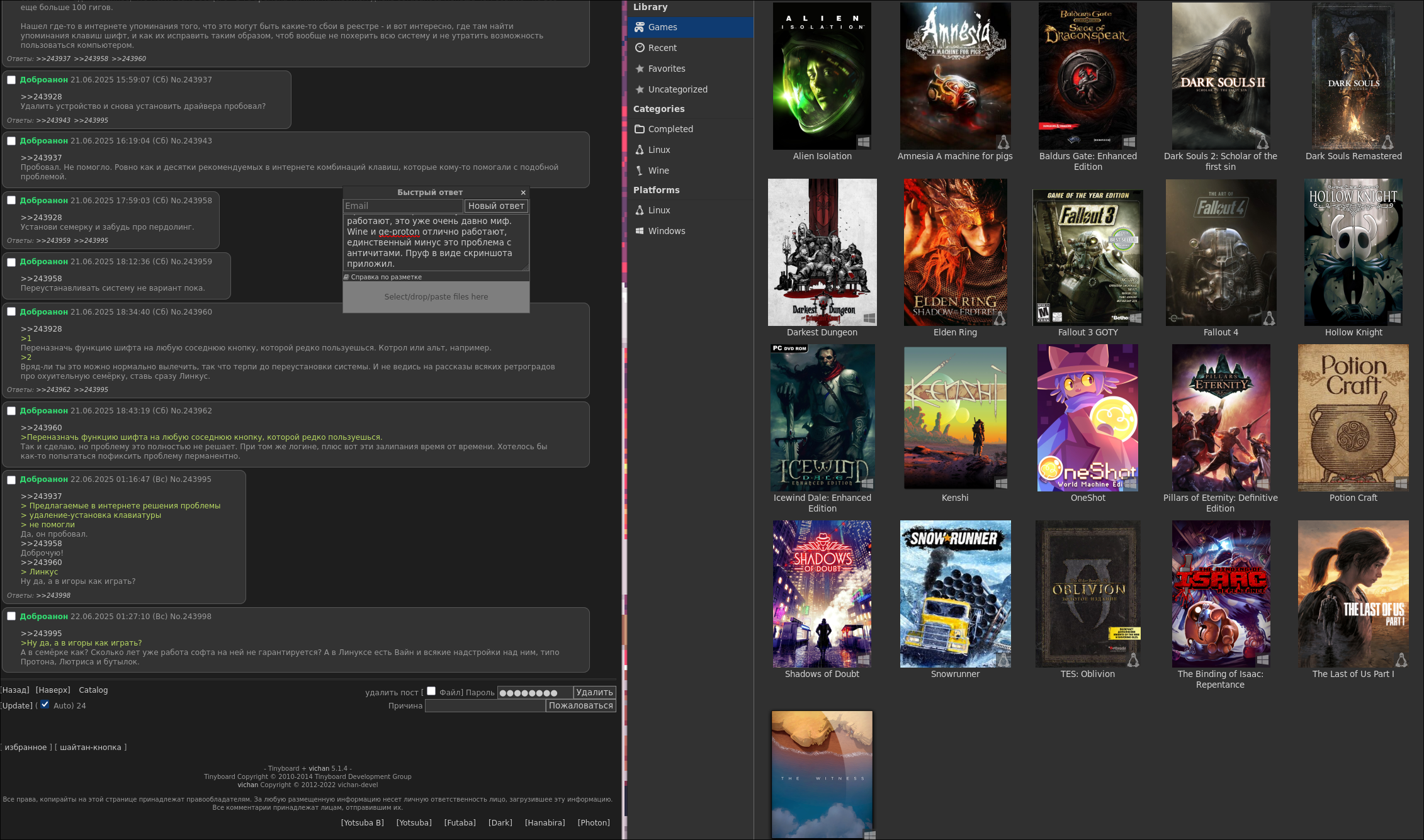Close the quick reply popup
The width and height of the screenshot is (1424, 840).
523,193
